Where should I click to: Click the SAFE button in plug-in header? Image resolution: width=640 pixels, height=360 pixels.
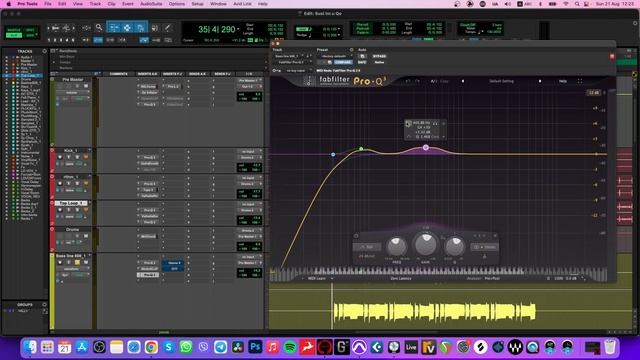(x=362, y=62)
